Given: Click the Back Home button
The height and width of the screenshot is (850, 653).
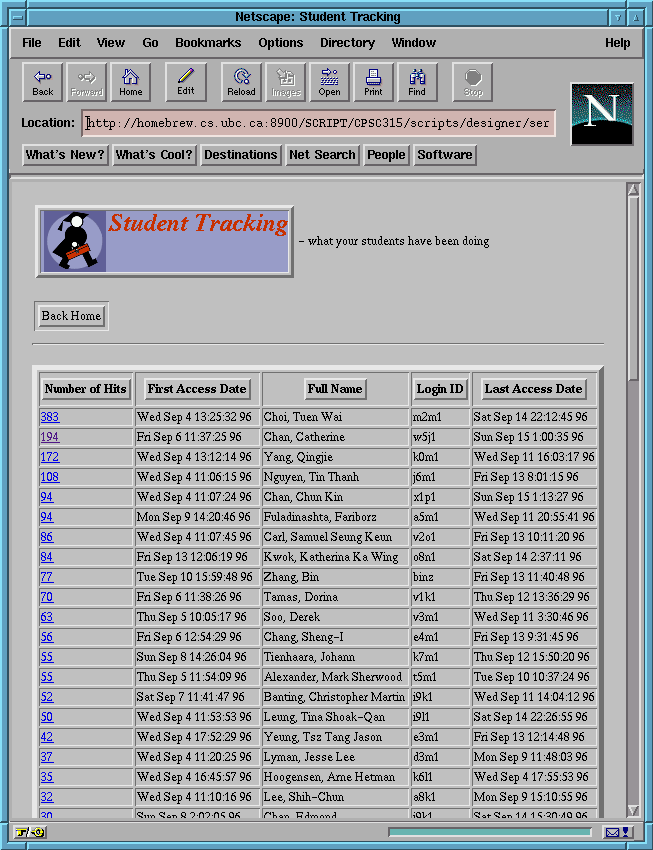Looking at the screenshot, I should coord(72,316).
